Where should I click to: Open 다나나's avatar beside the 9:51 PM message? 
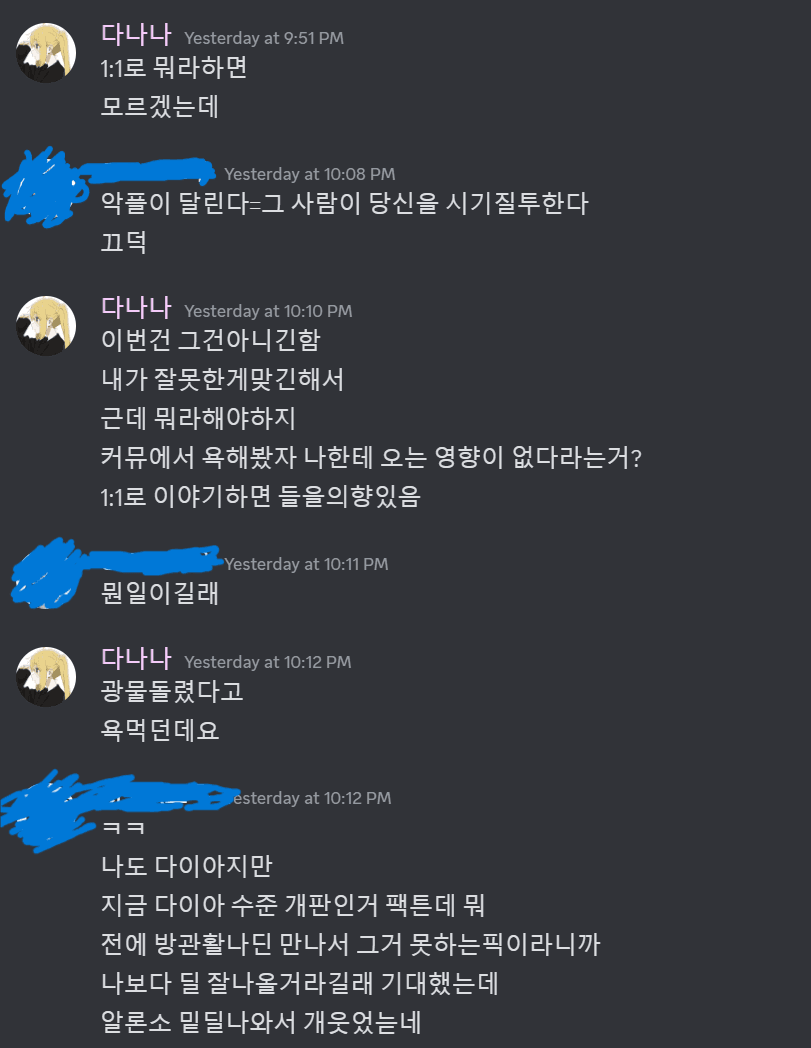click(46, 53)
